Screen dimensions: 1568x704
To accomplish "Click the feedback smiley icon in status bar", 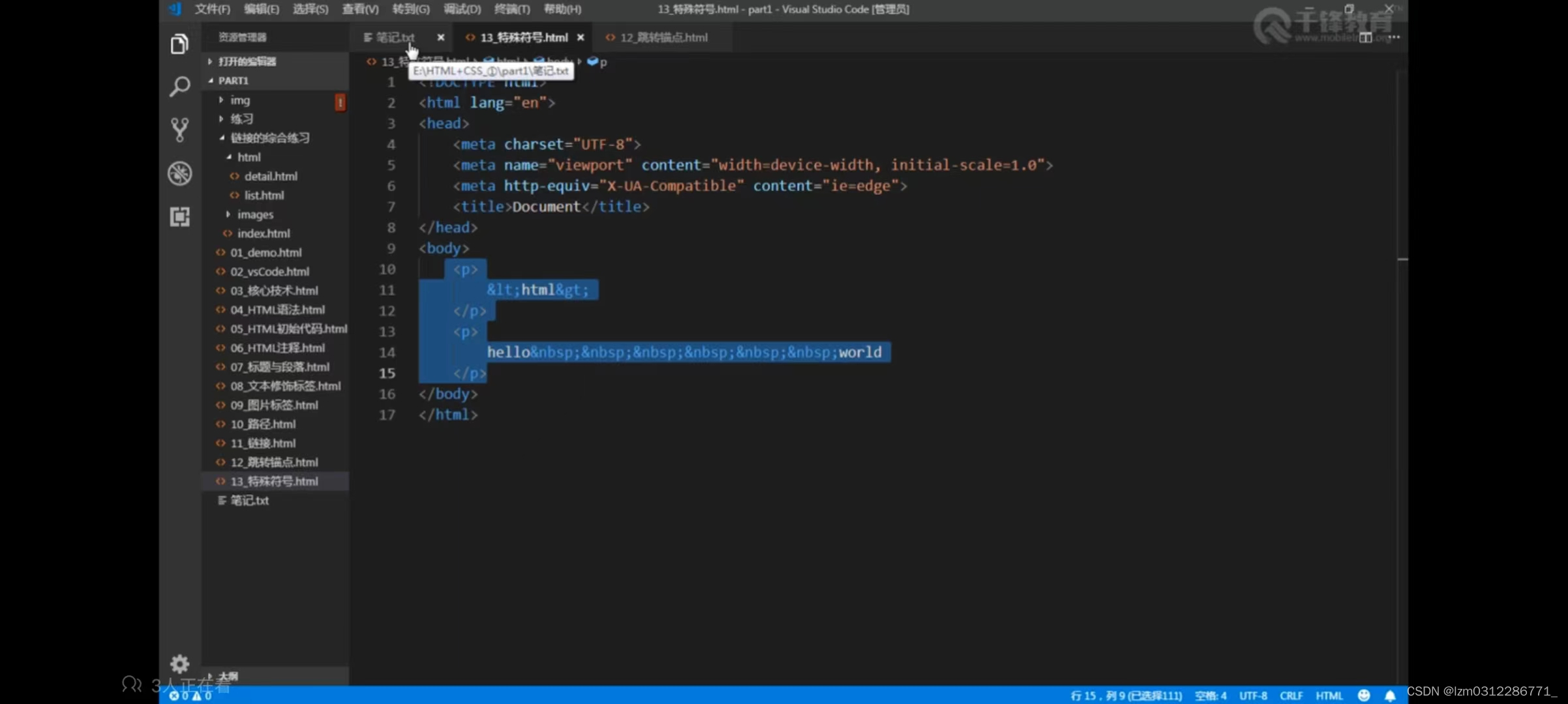I will [x=1363, y=696].
